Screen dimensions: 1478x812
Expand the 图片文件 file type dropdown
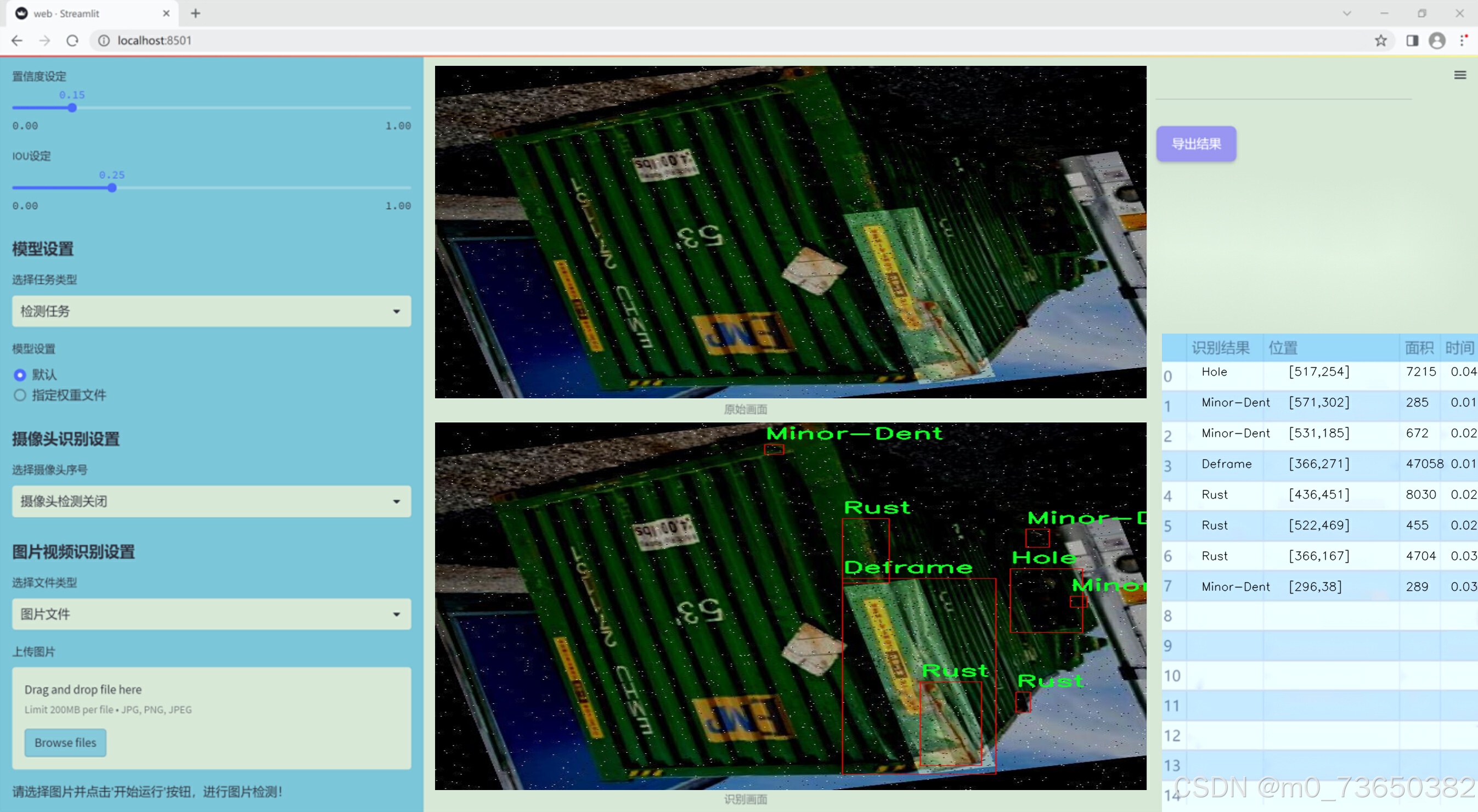click(x=211, y=614)
